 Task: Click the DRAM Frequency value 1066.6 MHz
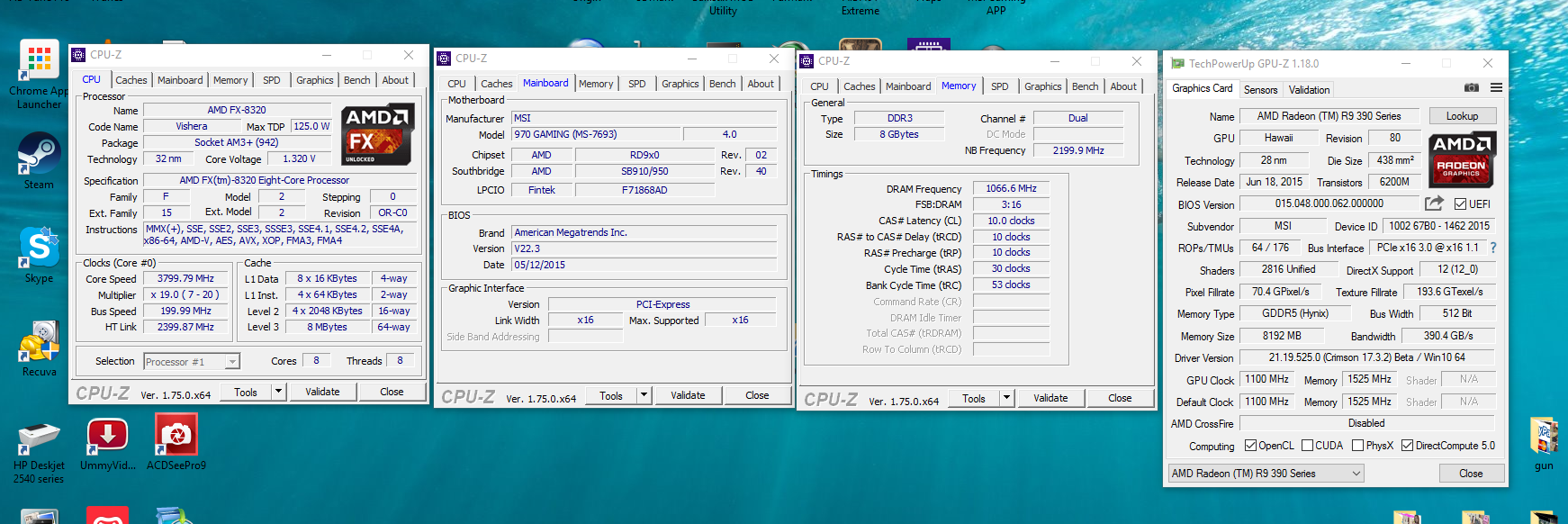click(1011, 189)
